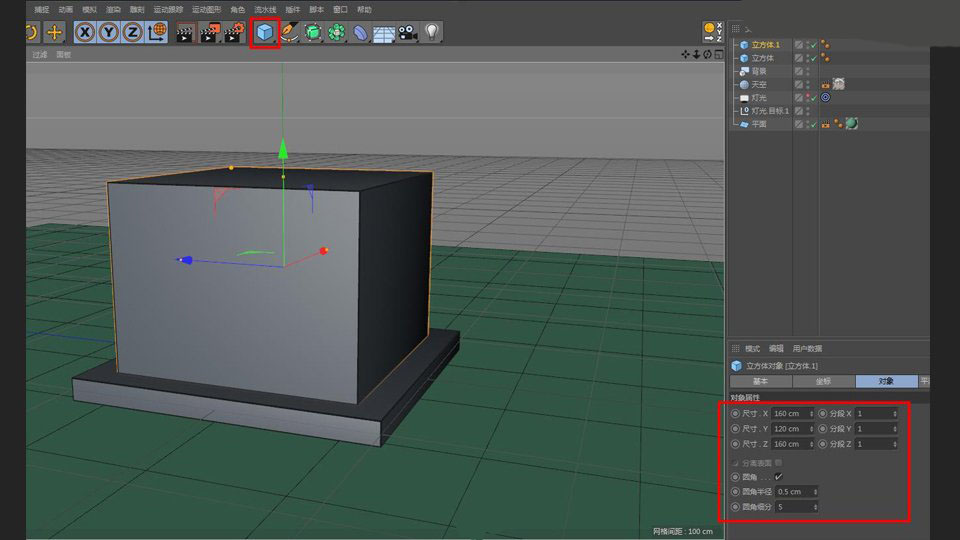Toggle the green enable checkmark for 立方体.1

pos(813,45)
